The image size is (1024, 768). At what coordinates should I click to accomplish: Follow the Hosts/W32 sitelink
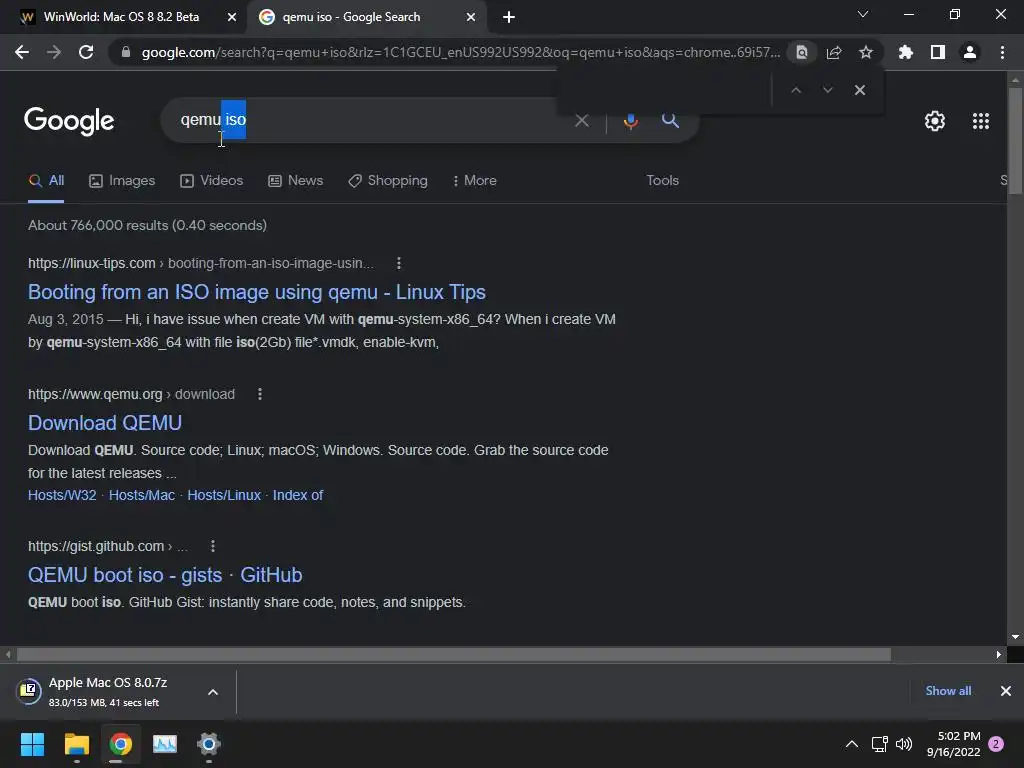(62, 495)
